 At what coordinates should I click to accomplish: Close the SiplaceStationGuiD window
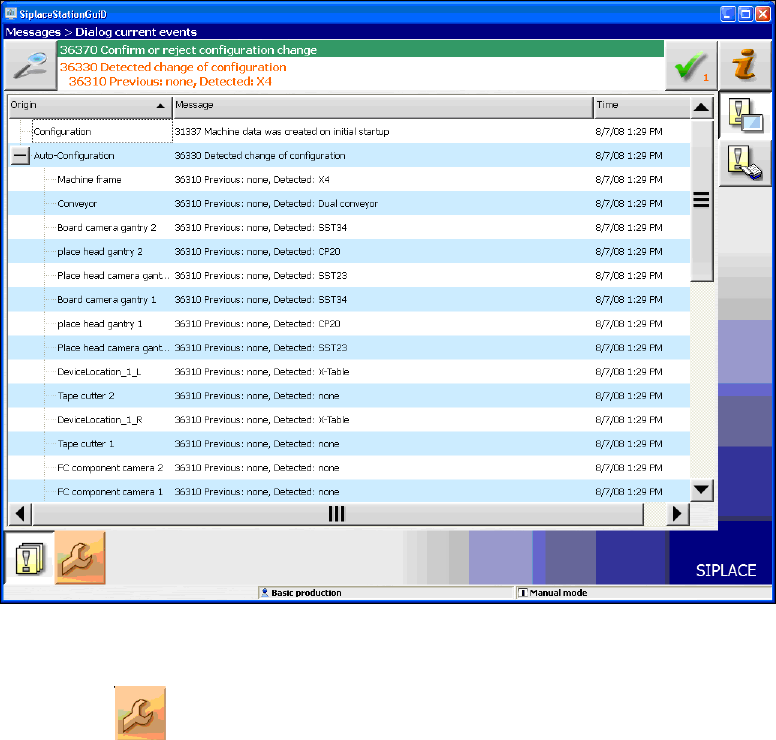763,14
